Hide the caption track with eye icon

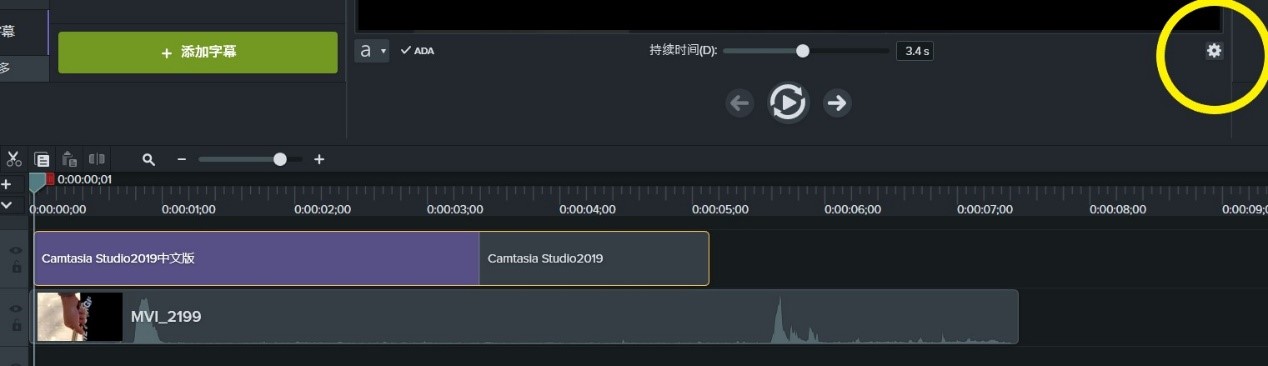tap(15, 251)
